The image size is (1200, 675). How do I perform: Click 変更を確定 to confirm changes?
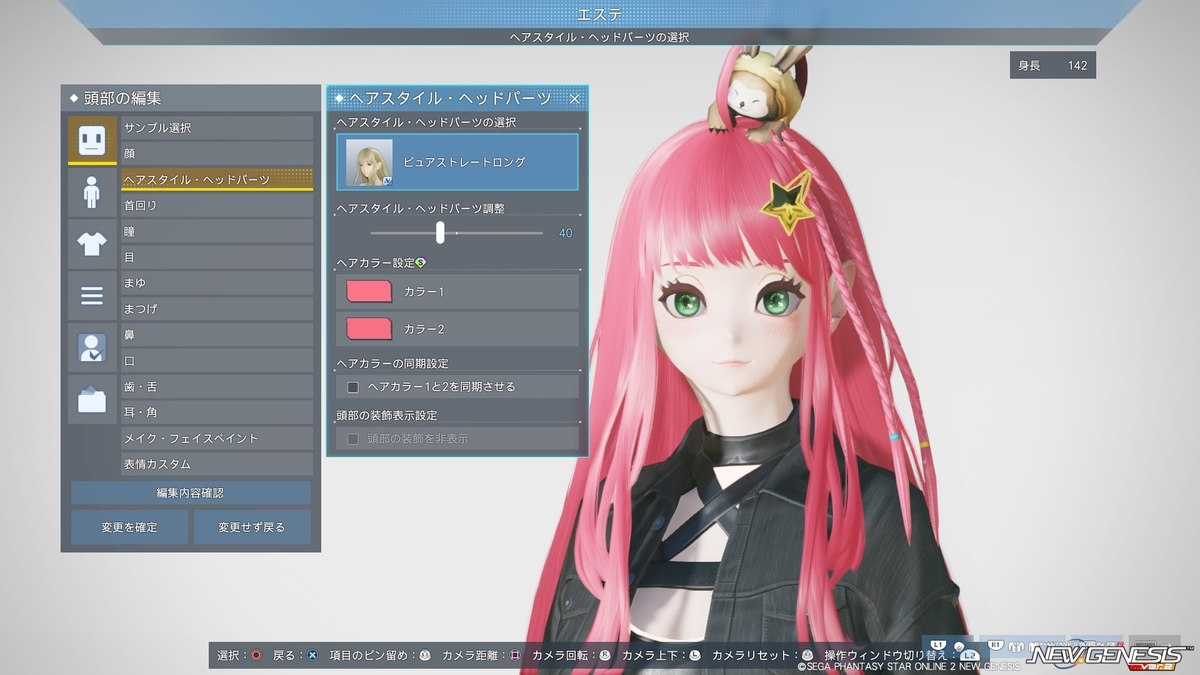129,527
